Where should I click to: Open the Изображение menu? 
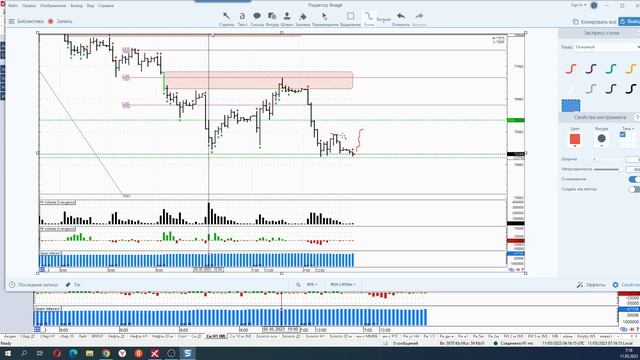point(53,6)
